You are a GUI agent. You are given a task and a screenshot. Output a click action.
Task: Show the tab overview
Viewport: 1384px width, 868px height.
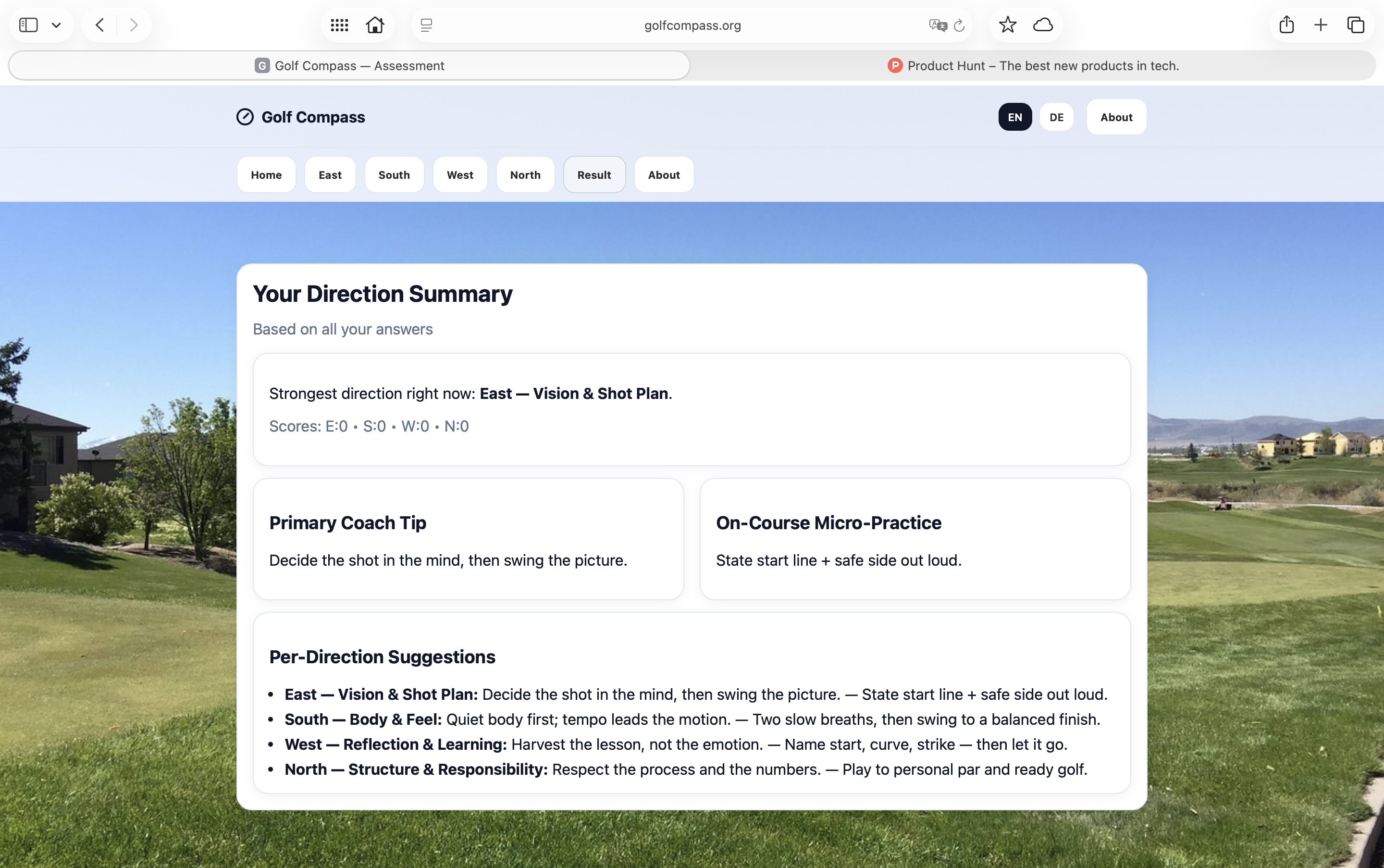coord(1355,25)
